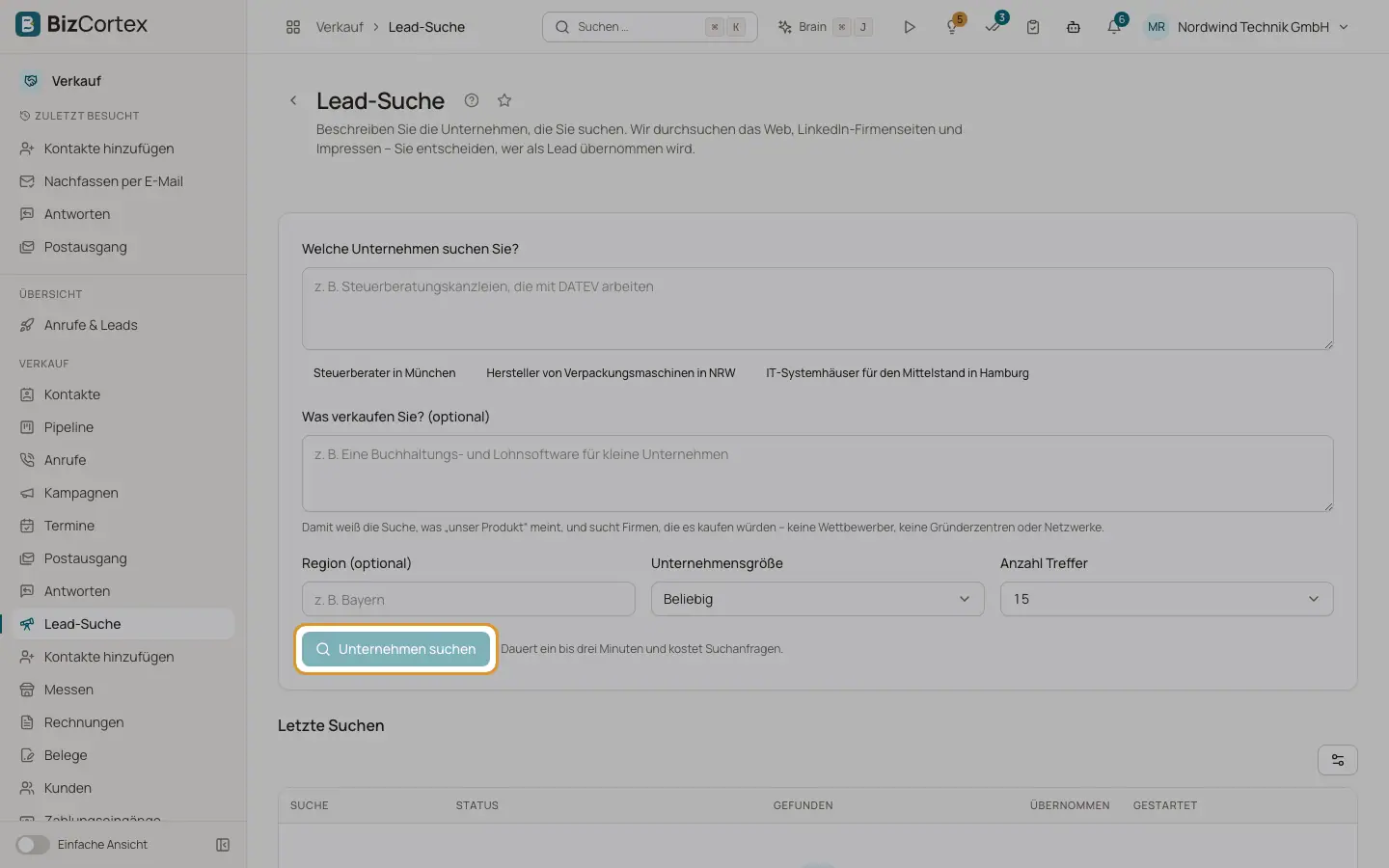Open the robot assistant icon

point(1074,27)
